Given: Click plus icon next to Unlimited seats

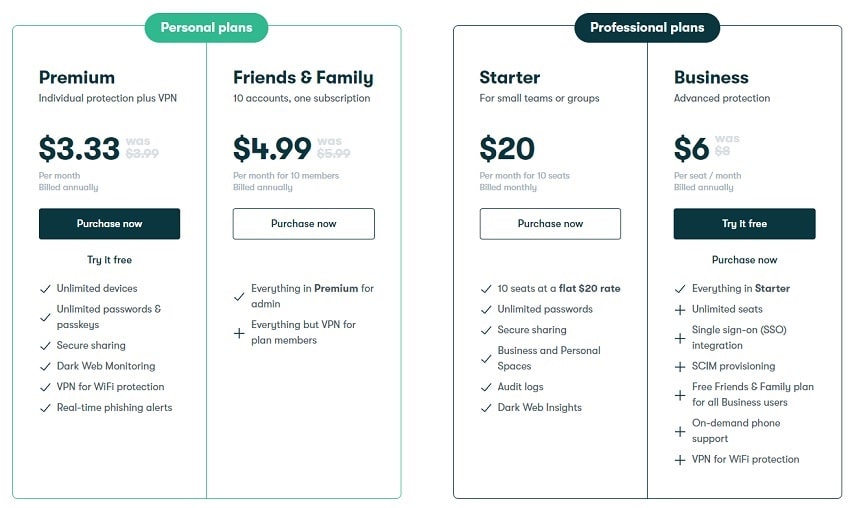Looking at the screenshot, I should point(680,310).
